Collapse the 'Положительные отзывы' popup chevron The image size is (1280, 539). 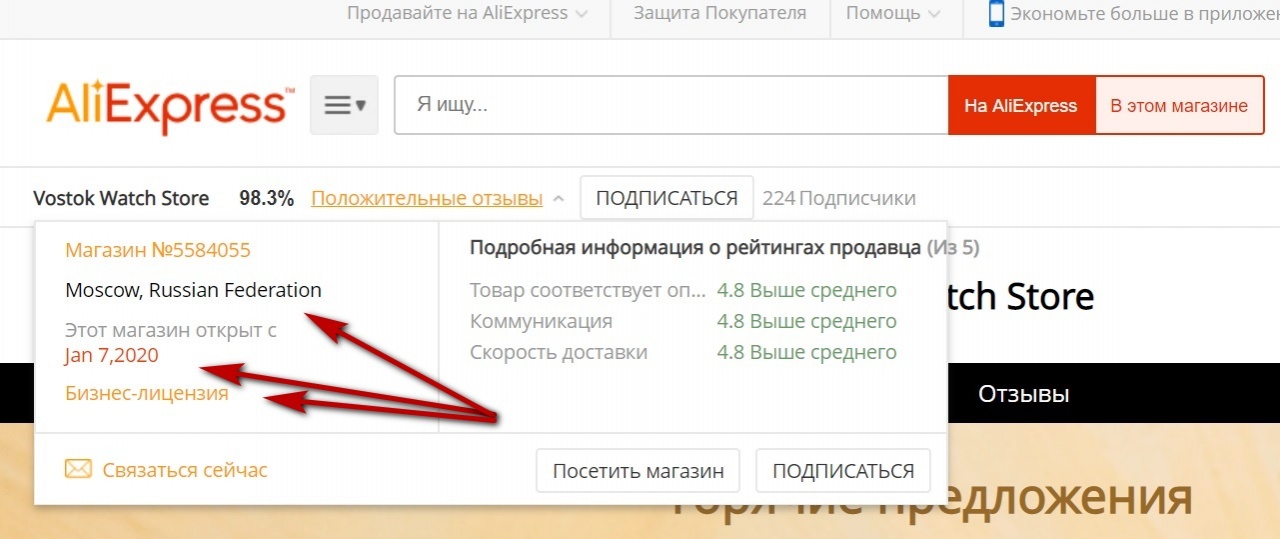pyautogui.click(x=558, y=199)
